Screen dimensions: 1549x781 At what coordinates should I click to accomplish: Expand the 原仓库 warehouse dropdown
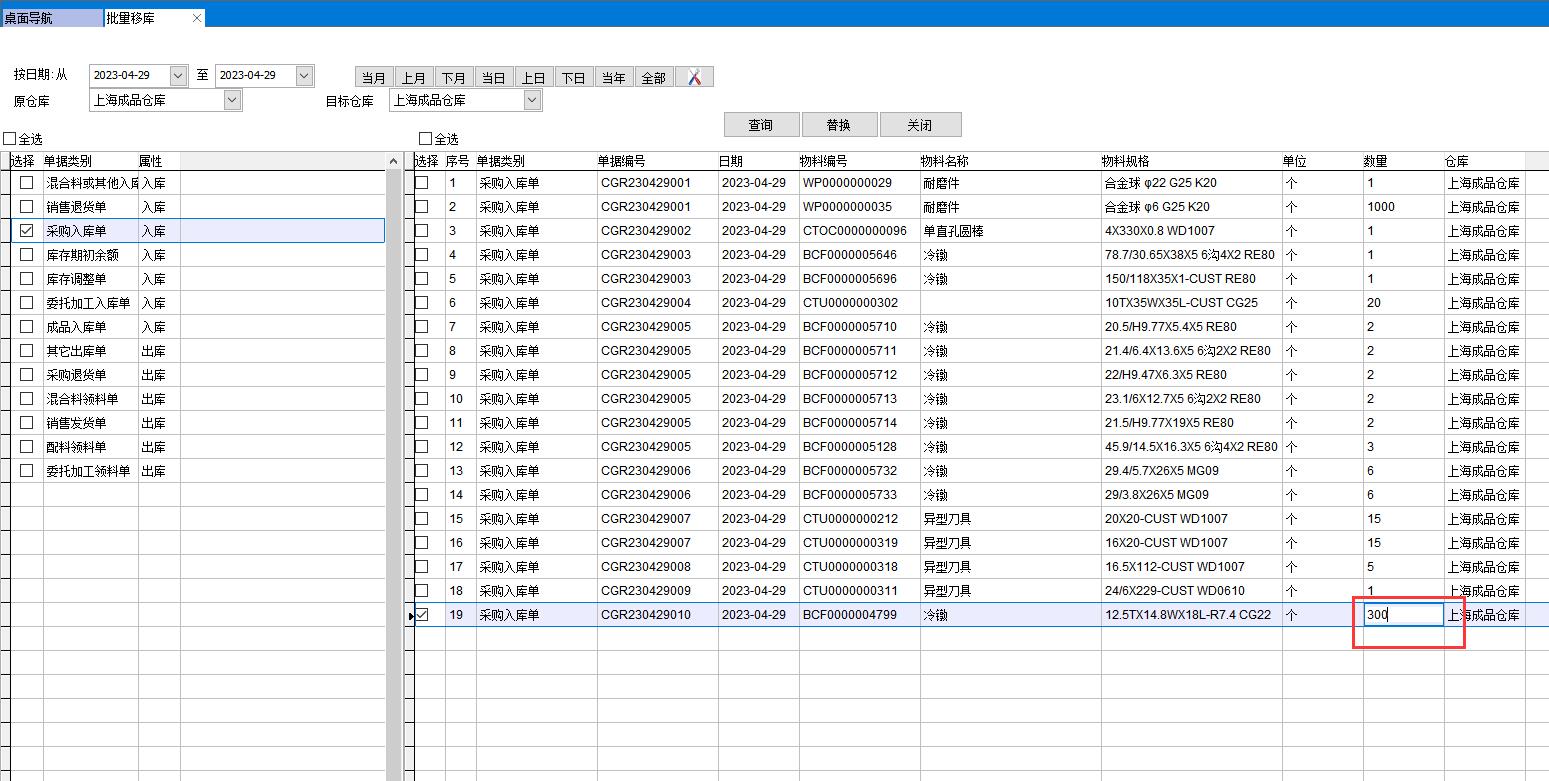[x=232, y=100]
